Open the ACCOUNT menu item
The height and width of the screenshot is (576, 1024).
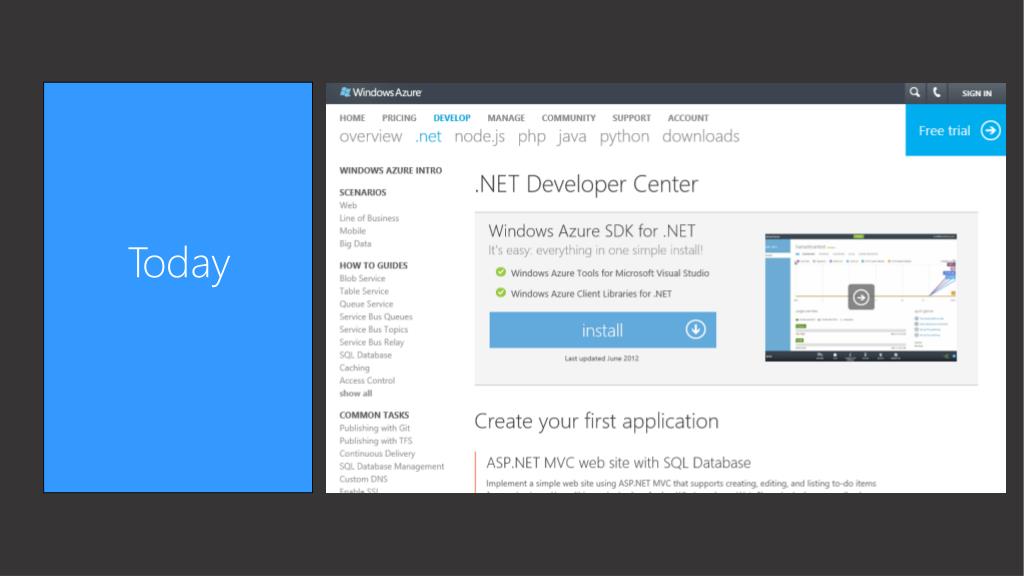(688, 118)
